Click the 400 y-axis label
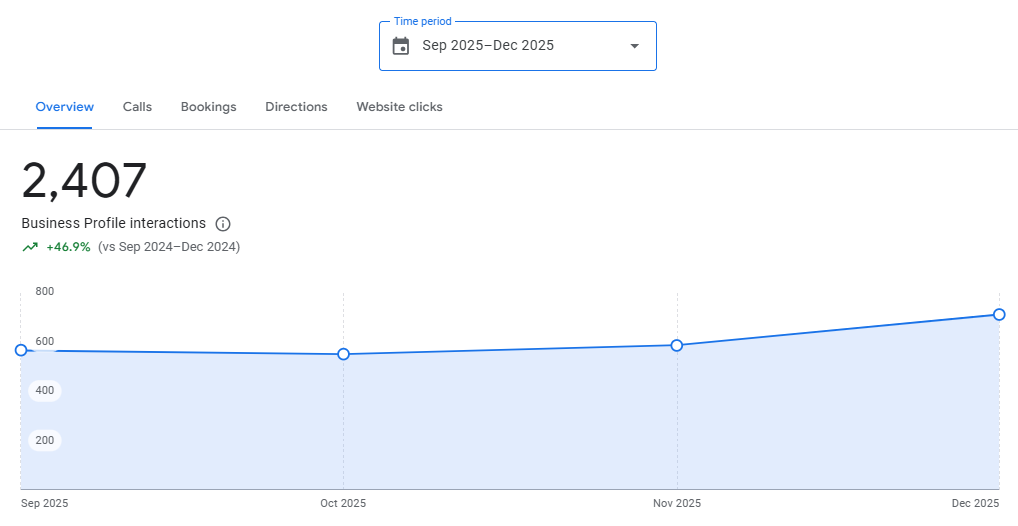Image resolution: width=1018 pixels, height=526 pixels. coord(45,390)
